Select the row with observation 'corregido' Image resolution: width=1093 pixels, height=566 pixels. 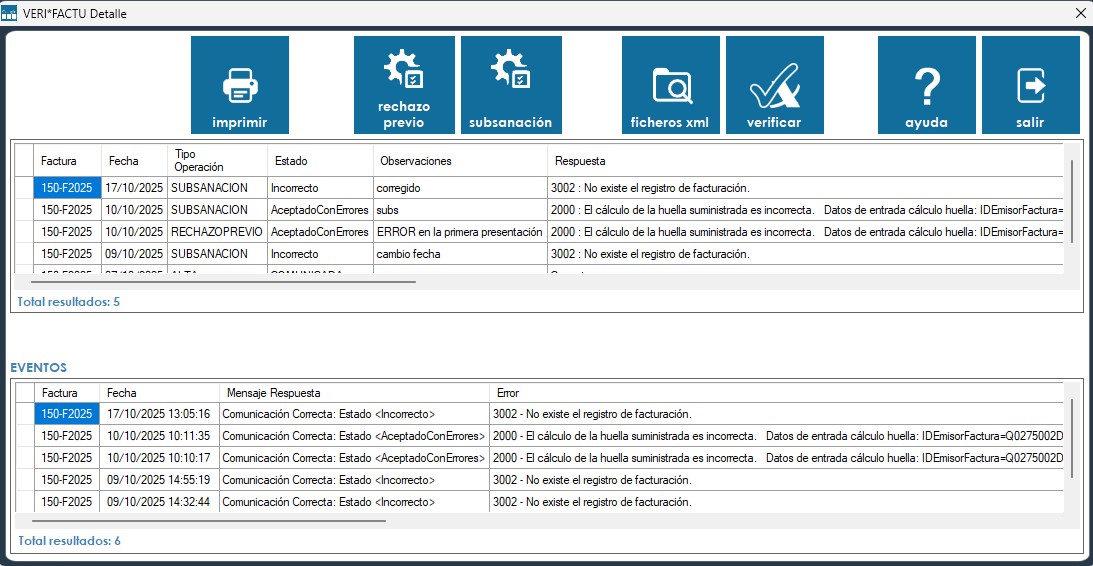click(x=400, y=187)
